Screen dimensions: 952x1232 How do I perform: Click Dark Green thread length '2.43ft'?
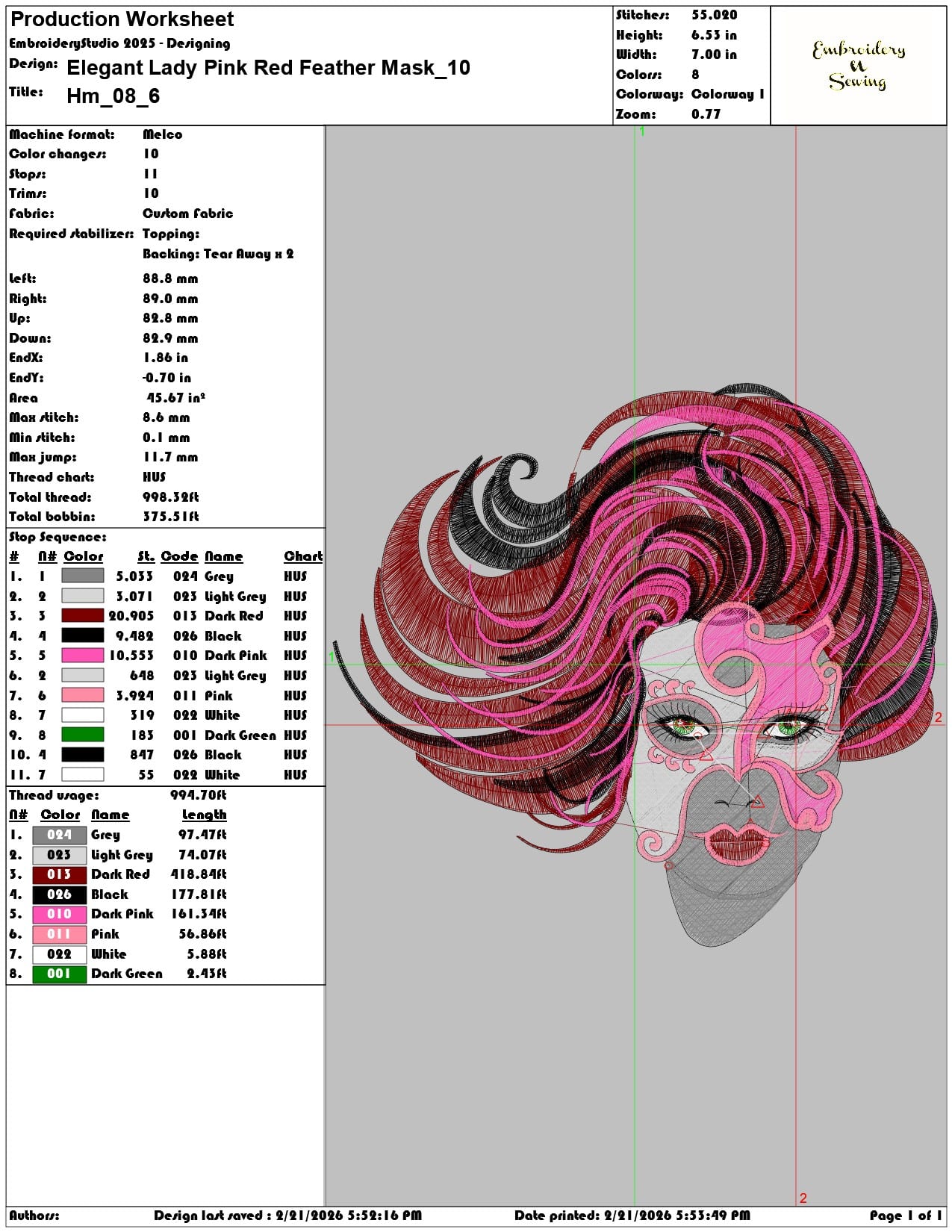tap(207, 974)
